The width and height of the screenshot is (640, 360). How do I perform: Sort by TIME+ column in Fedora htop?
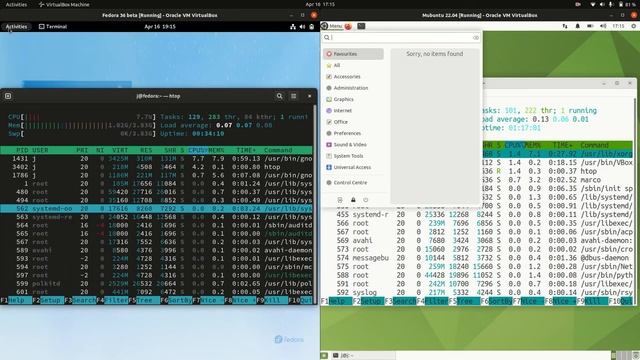click(x=246, y=150)
